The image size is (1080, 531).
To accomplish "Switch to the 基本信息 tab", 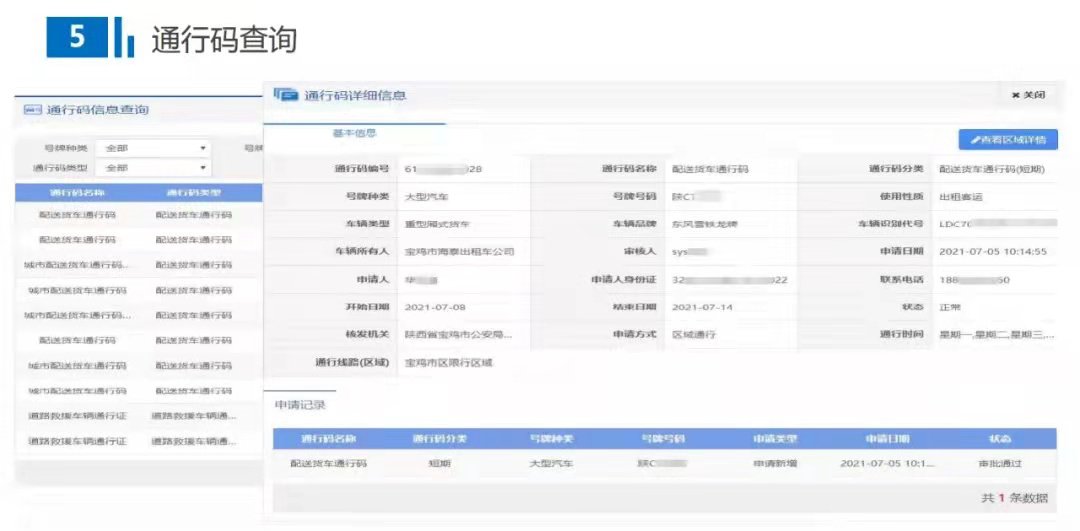I will [x=354, y=133].
